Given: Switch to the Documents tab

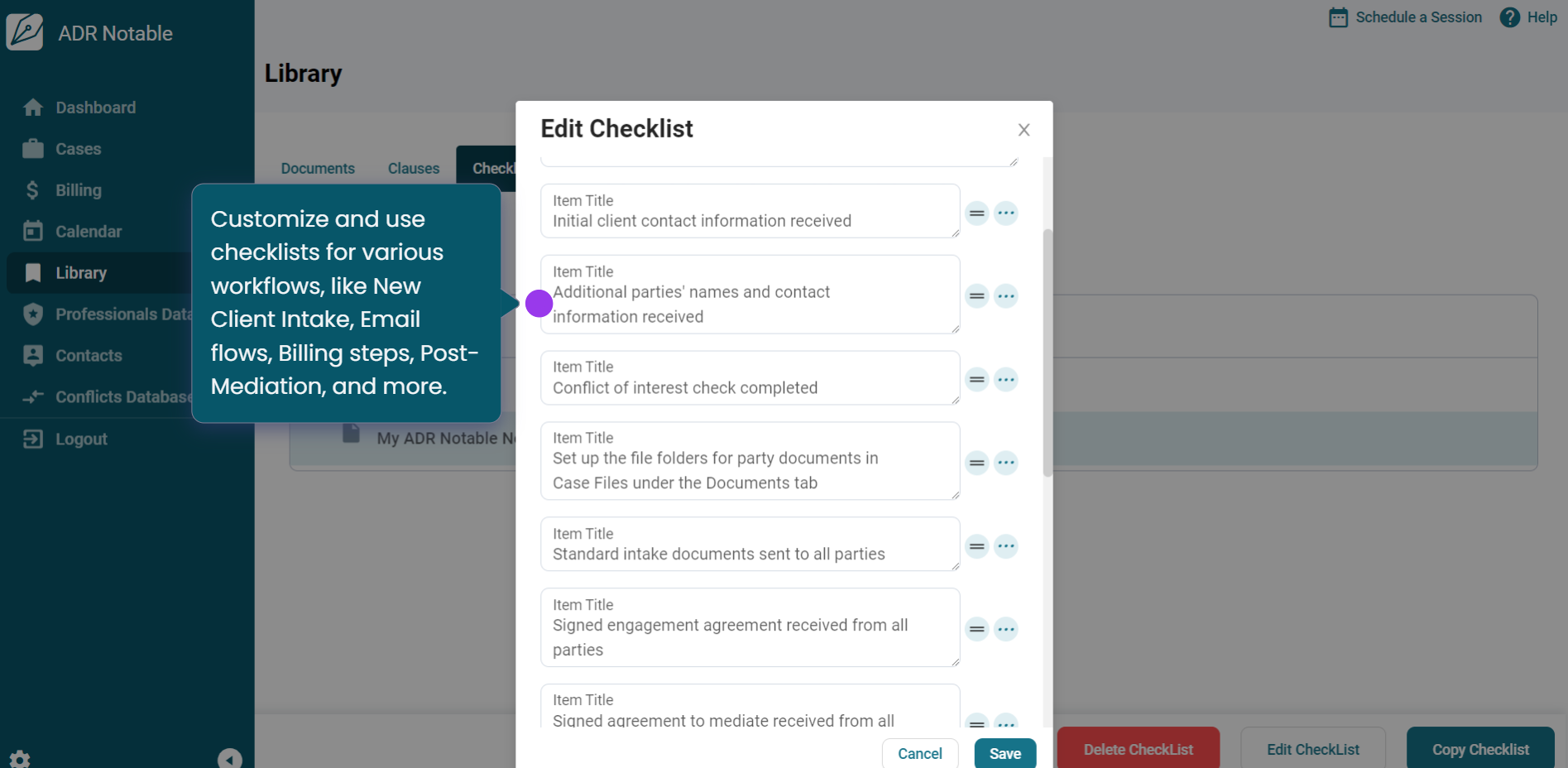Looking at the screenshot, I should click(318, 169).
